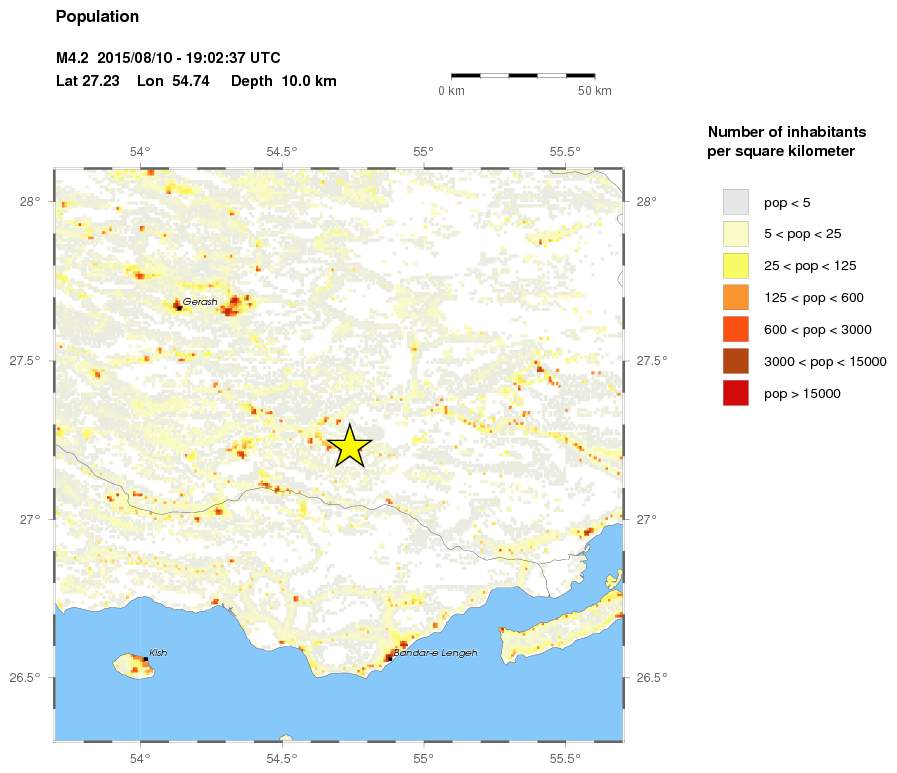
Task: Select the '25 < pop < 125' yellow swatch
Action: pyautogui.click(x=735, y=266)
